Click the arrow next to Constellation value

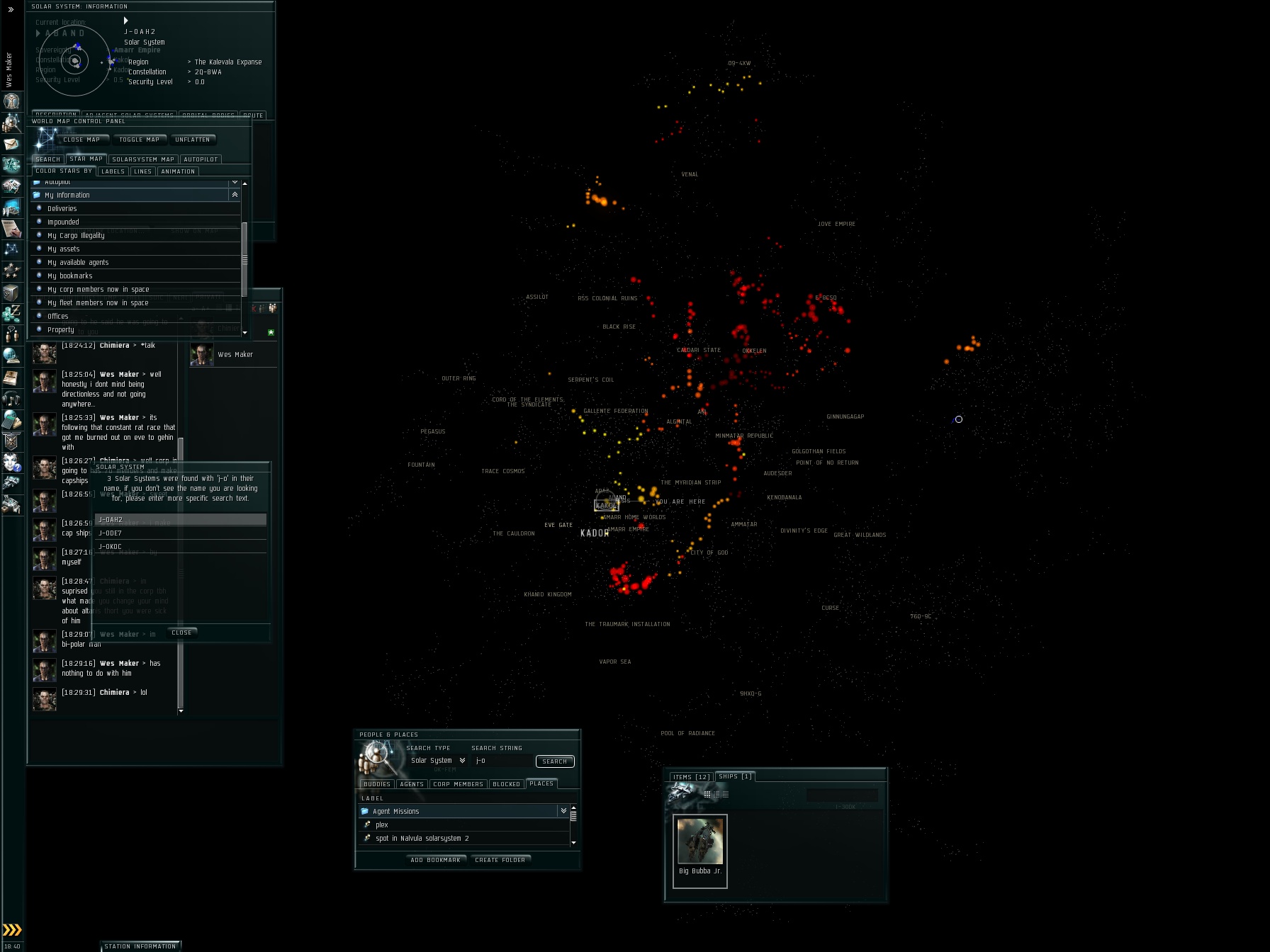coord(189,72)
